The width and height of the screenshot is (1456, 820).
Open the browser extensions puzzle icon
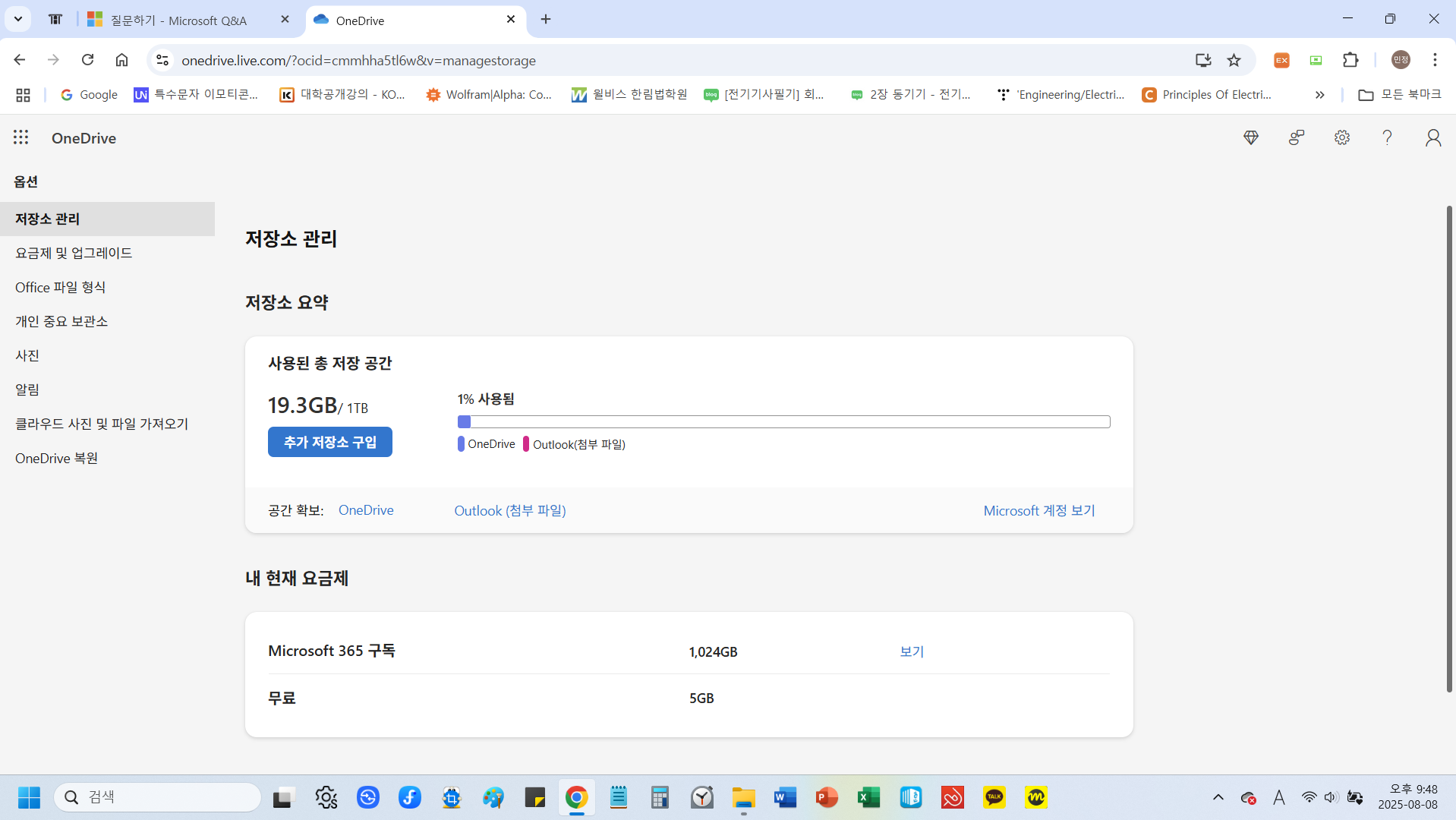tap(1350, 60)
